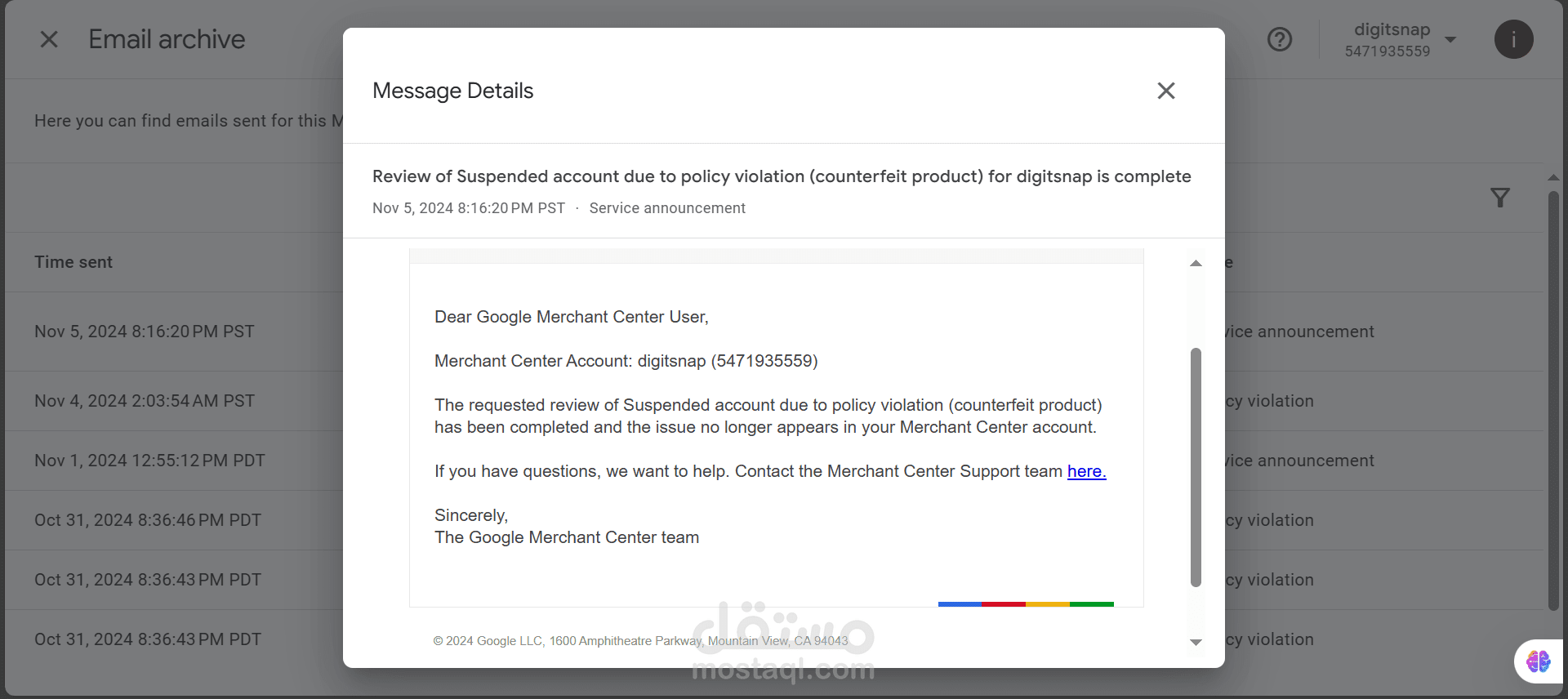The width and height of the screenshot is (1568, 699).
Task: Open the brain assistant extension icon
Action: [x=1539, y=661]
